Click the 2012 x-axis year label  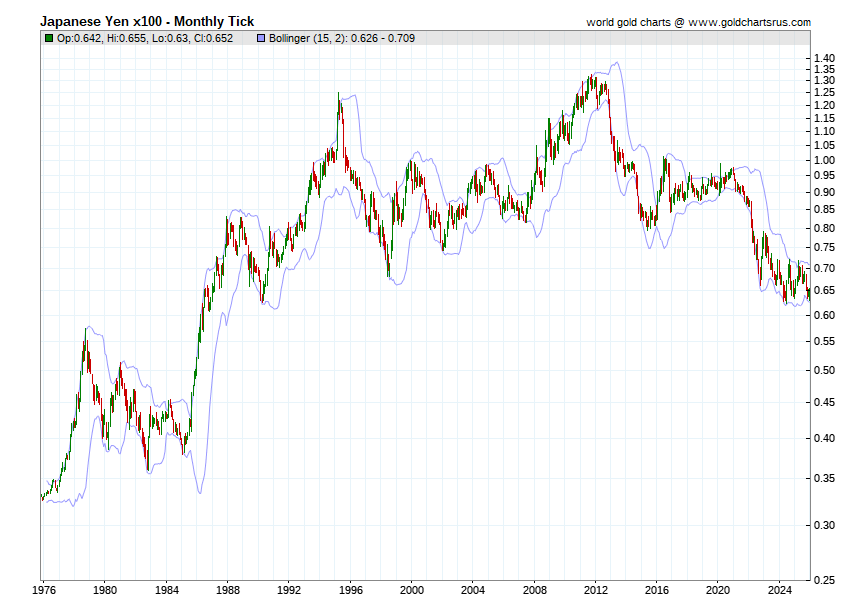[596, 590]
